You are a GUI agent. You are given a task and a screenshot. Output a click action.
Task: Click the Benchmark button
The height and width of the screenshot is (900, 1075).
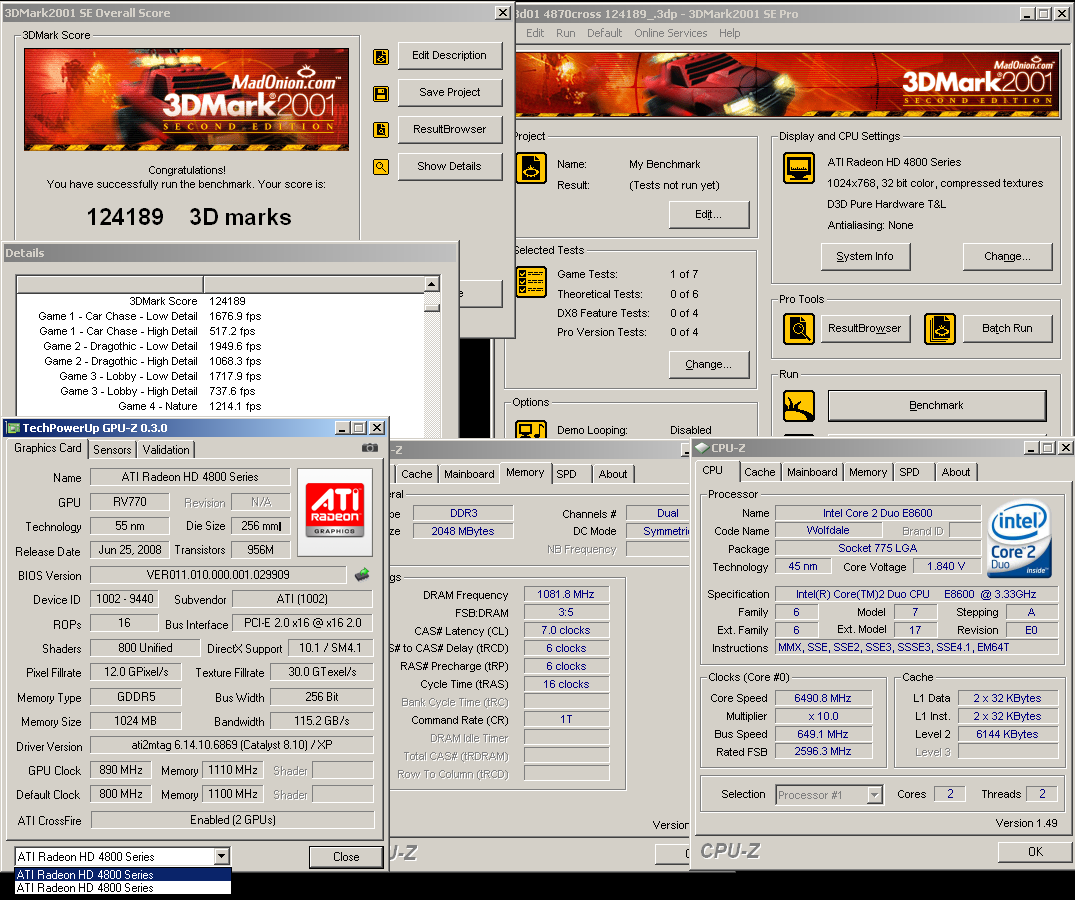pyautogui.click(x=937, y=406)
